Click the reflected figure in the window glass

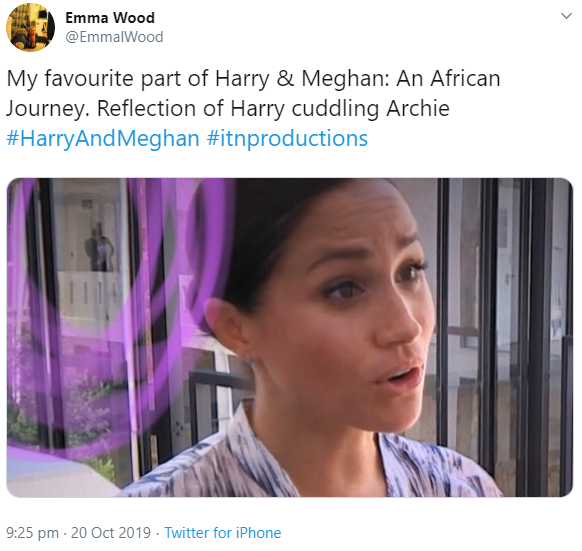tap(98, 247)
